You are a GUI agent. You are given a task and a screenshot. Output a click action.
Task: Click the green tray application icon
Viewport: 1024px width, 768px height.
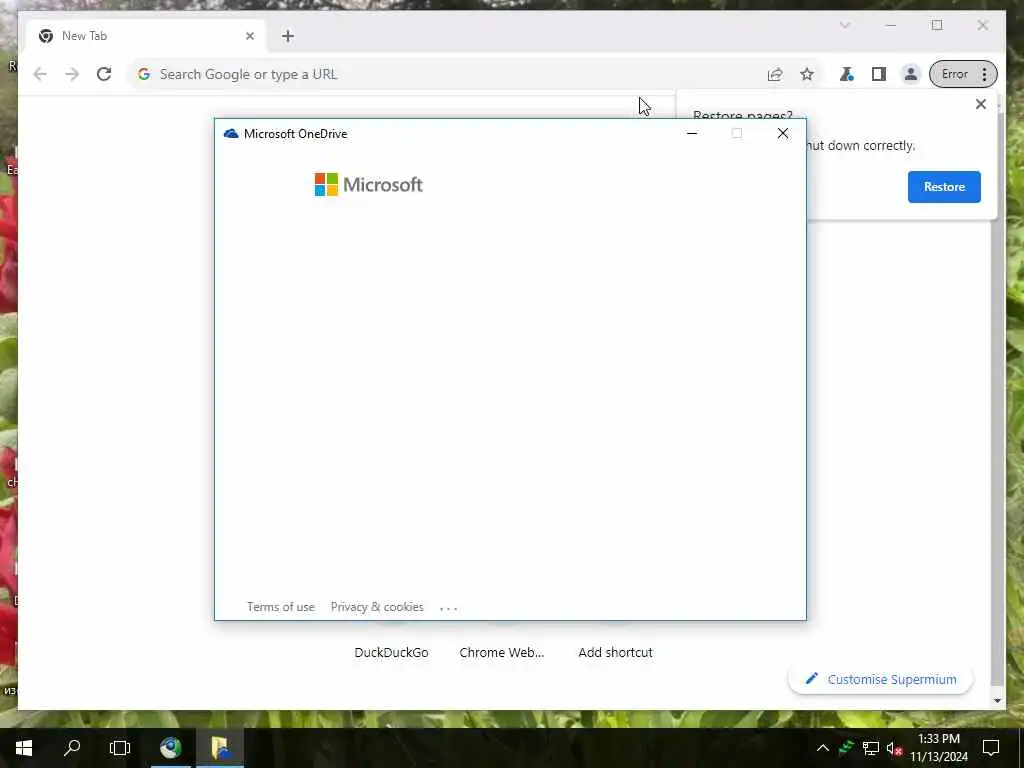click(846, 748)
